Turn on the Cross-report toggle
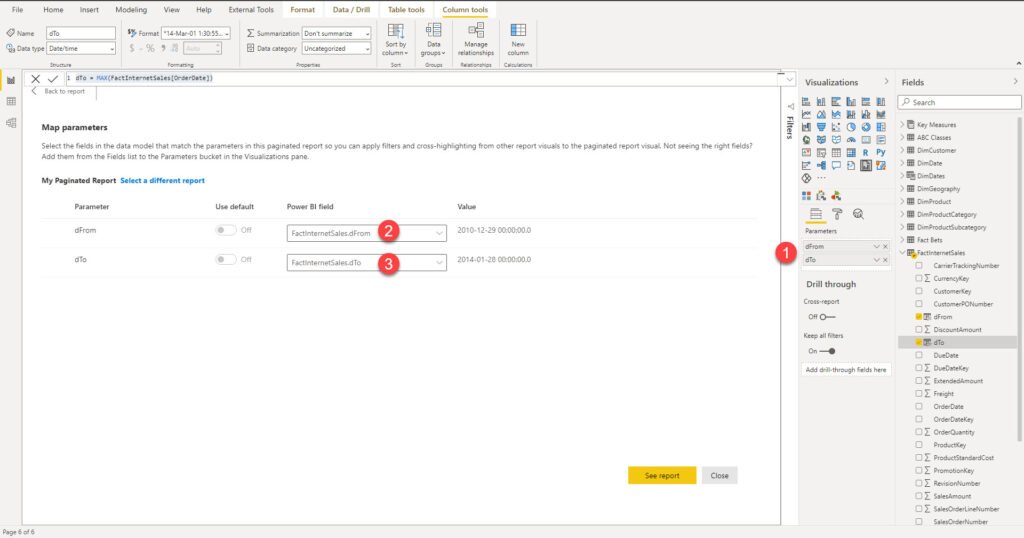The width and height of the screenshot is (1024, 538). pos(827,317)
